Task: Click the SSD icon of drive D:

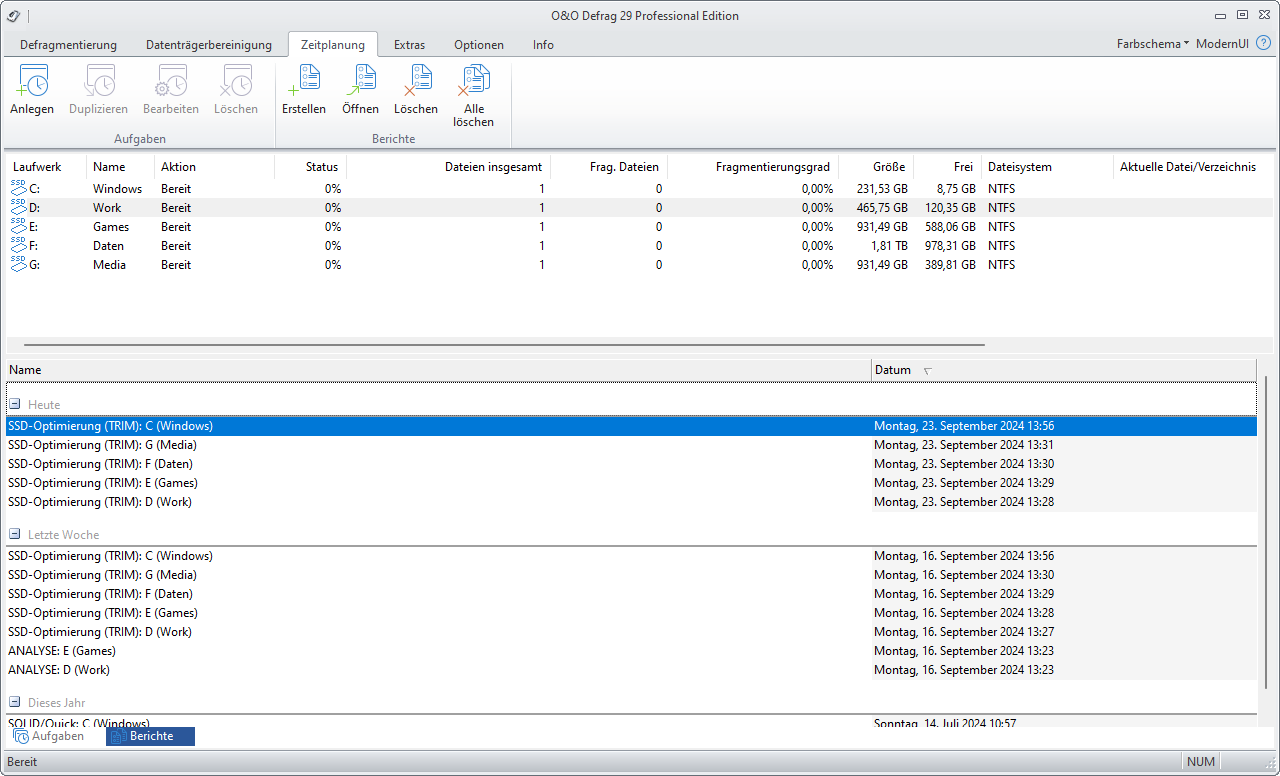Action: [19, 207]
